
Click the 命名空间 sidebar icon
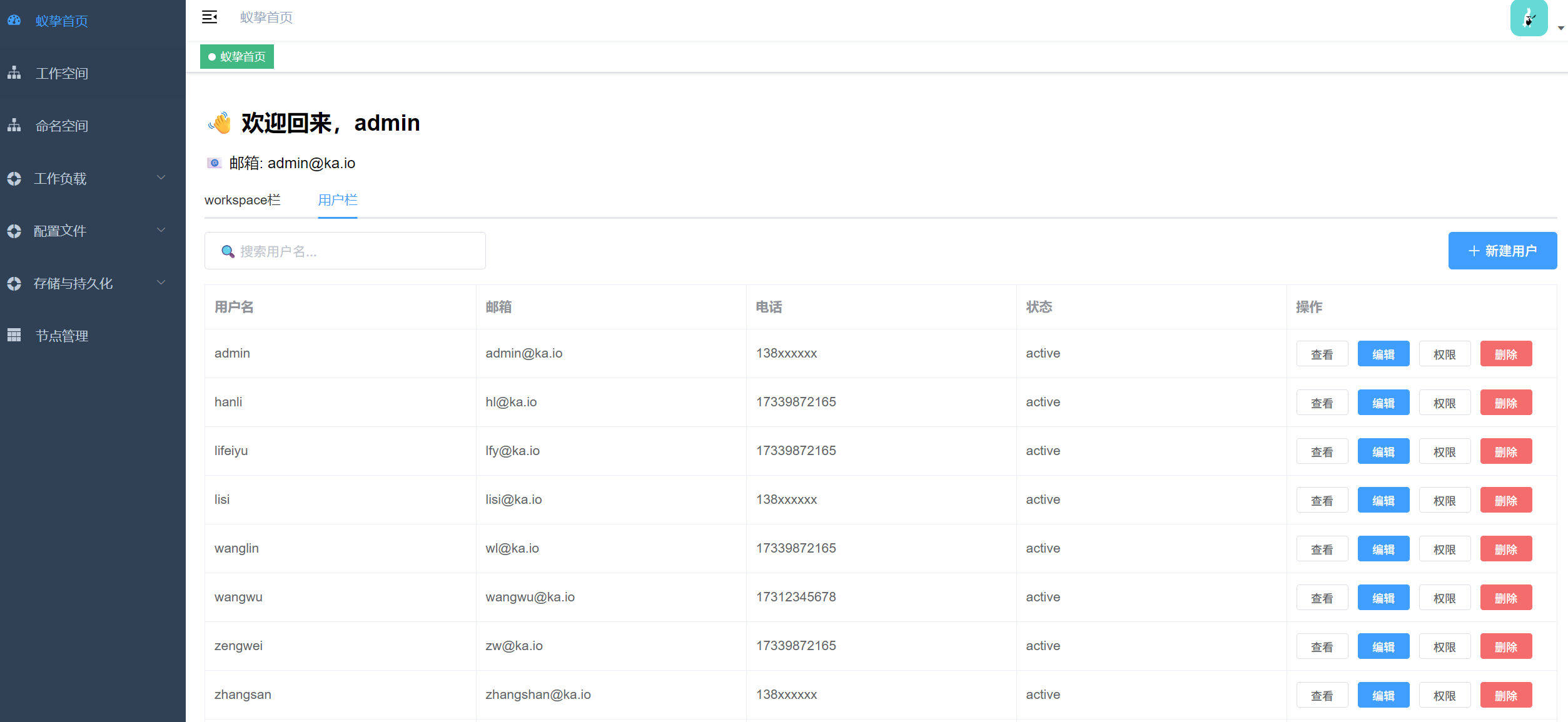pos(14,126)
